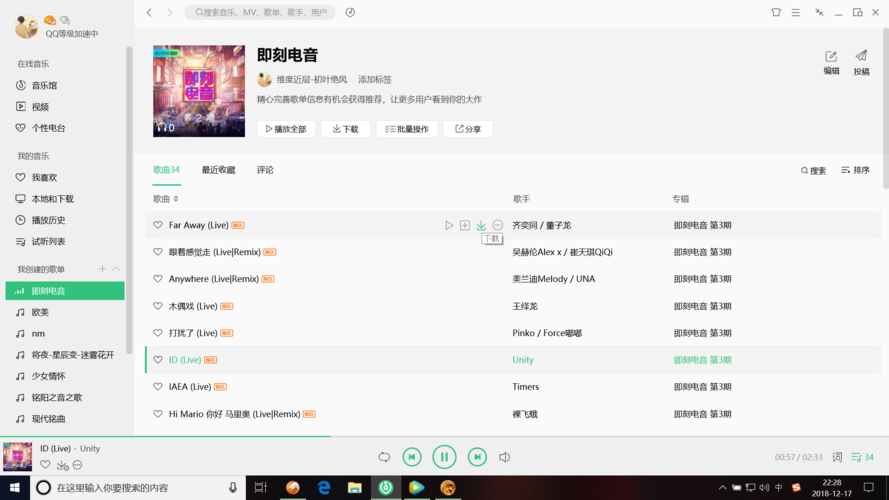The width and height of the screenshot is (889, 500).
Task: Click the volume speaker icon
Action: pos(504,457)
